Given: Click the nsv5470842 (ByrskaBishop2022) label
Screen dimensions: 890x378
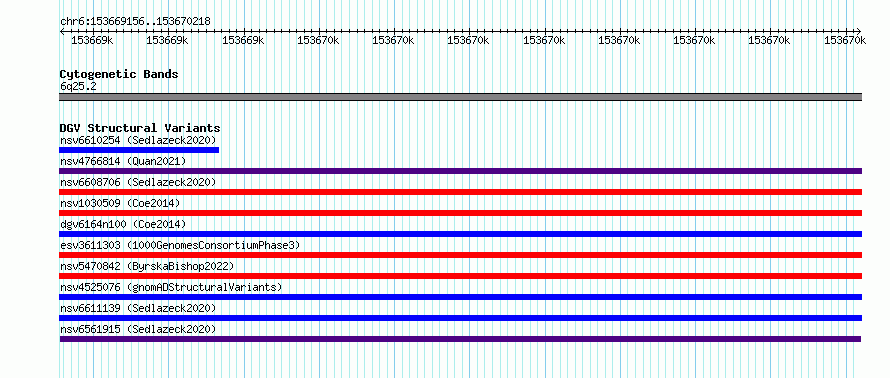Looking at the screenshot, I should pos(147,266).
